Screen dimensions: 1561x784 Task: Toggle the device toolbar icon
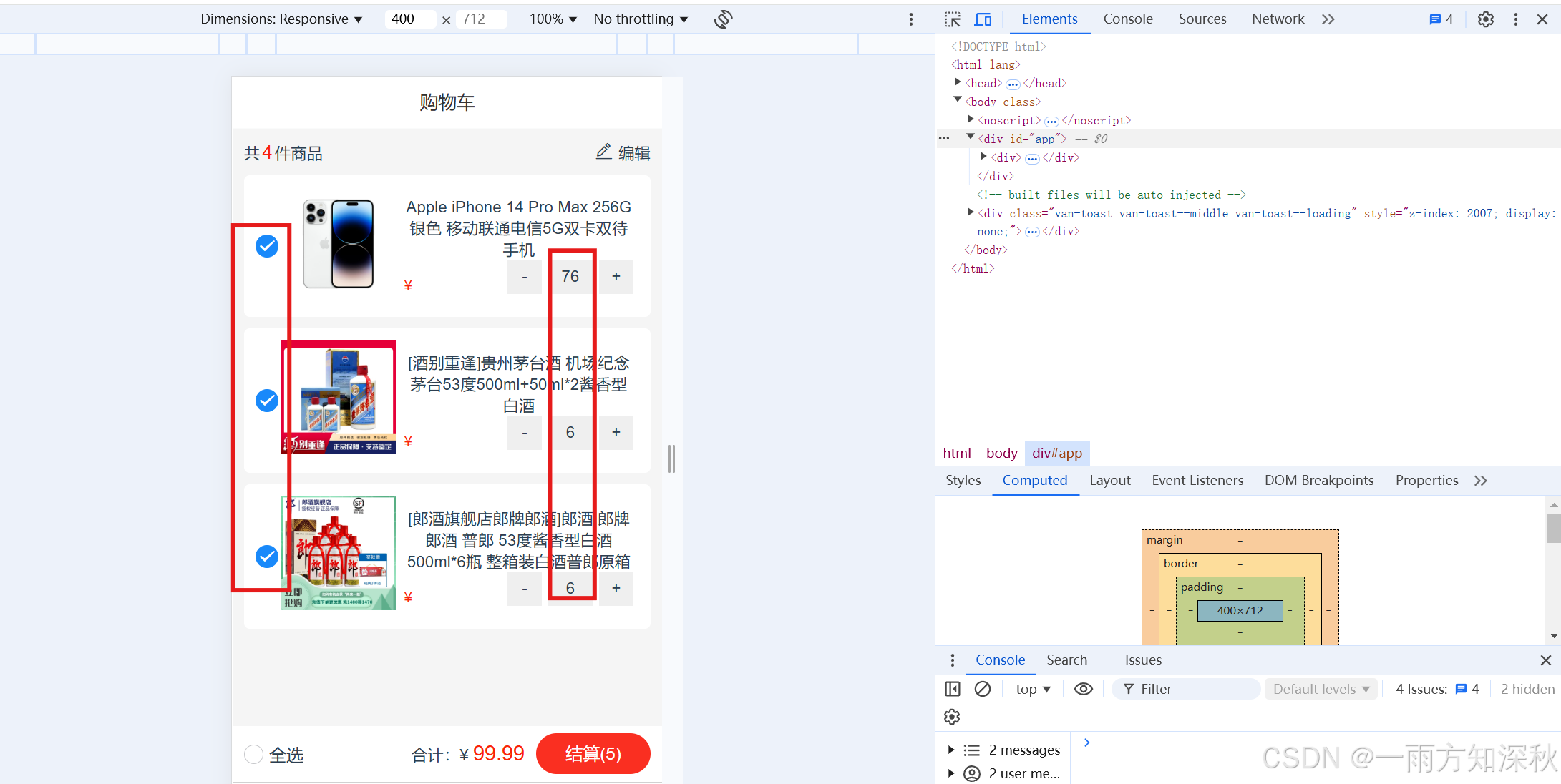coord(983,19)
